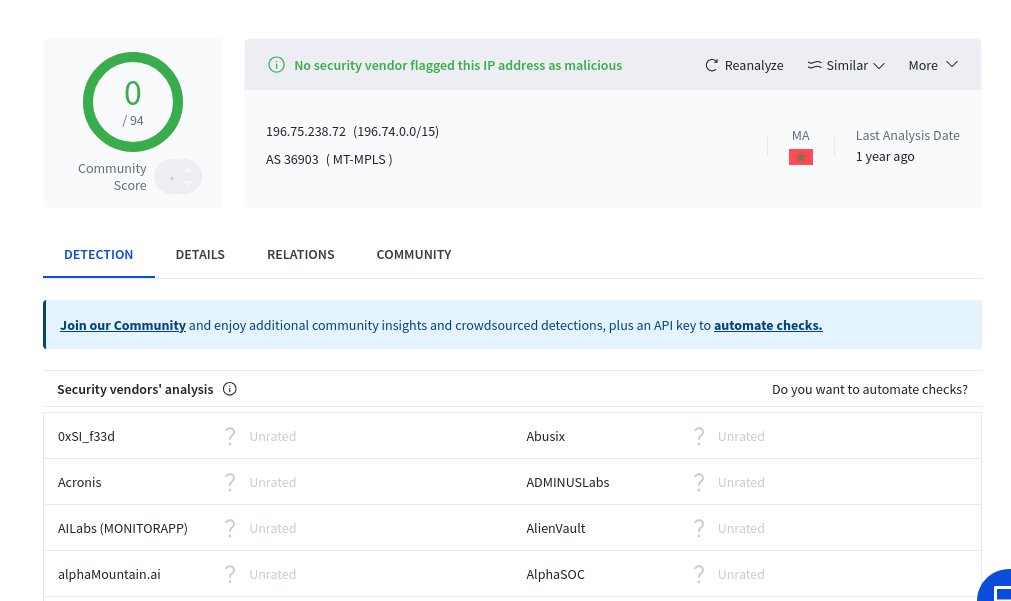This screenshot has height=601, width=1011.
Task: Click the alphaMountain.ai vendor name
Action: tap(109, 574)
